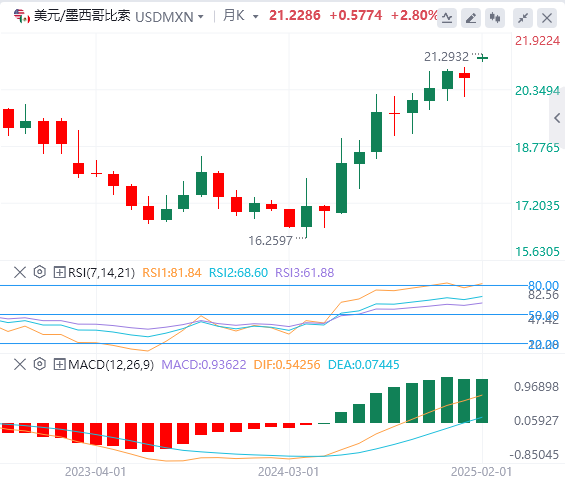The width and height of the screenshot is (565, 485).
Task: Open RSI indicator settings hexagon icon
Action: [40, 272]
